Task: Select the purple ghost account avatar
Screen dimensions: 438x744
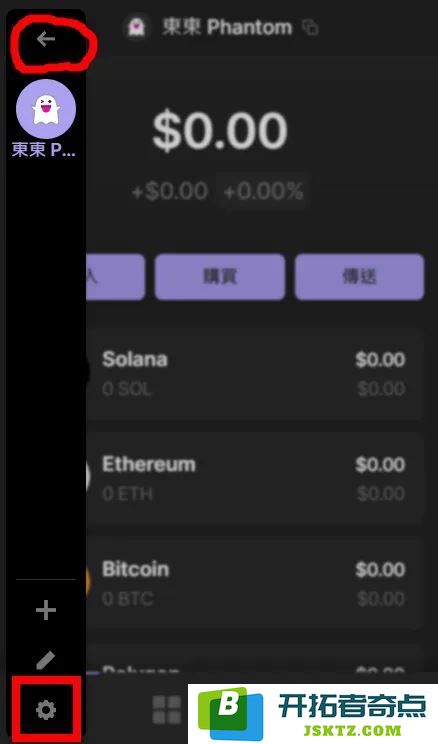Action: click(46, 109)
